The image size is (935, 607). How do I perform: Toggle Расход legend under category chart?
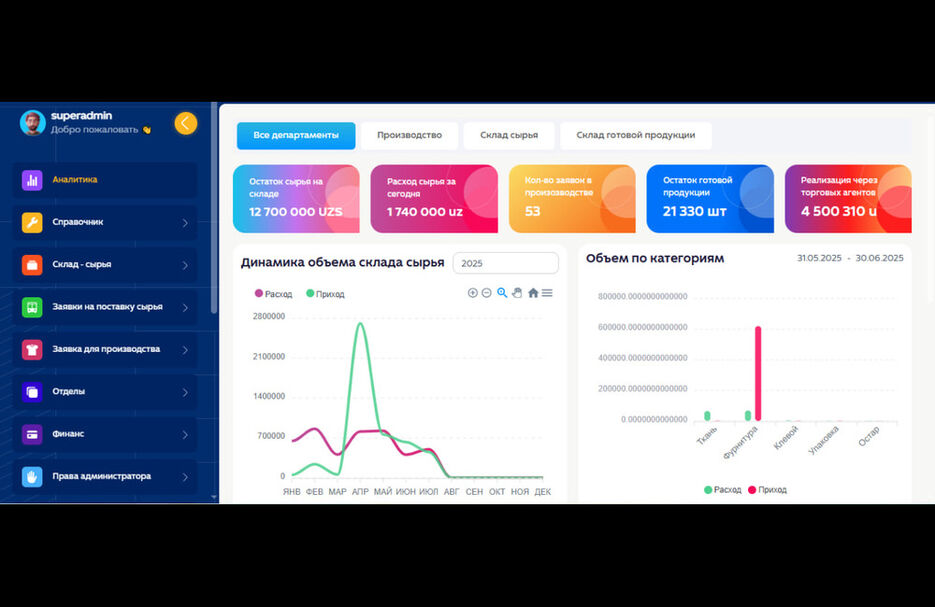click(x=723, y=490)
